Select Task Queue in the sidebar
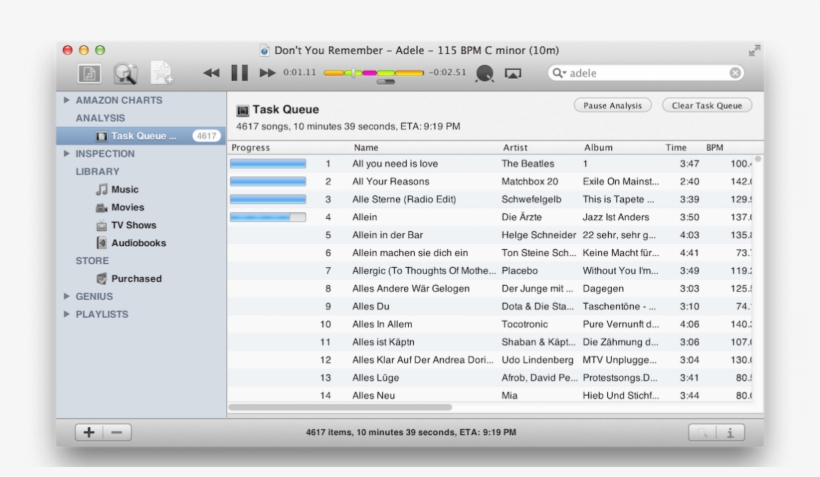The width and height of the screenshot is (820, 477). click(141, 136)
